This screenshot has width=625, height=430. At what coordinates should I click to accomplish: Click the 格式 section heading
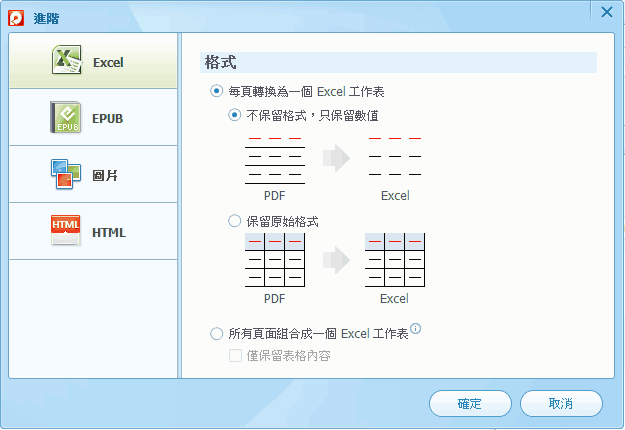pyautogui.click(x=220, y=62)
